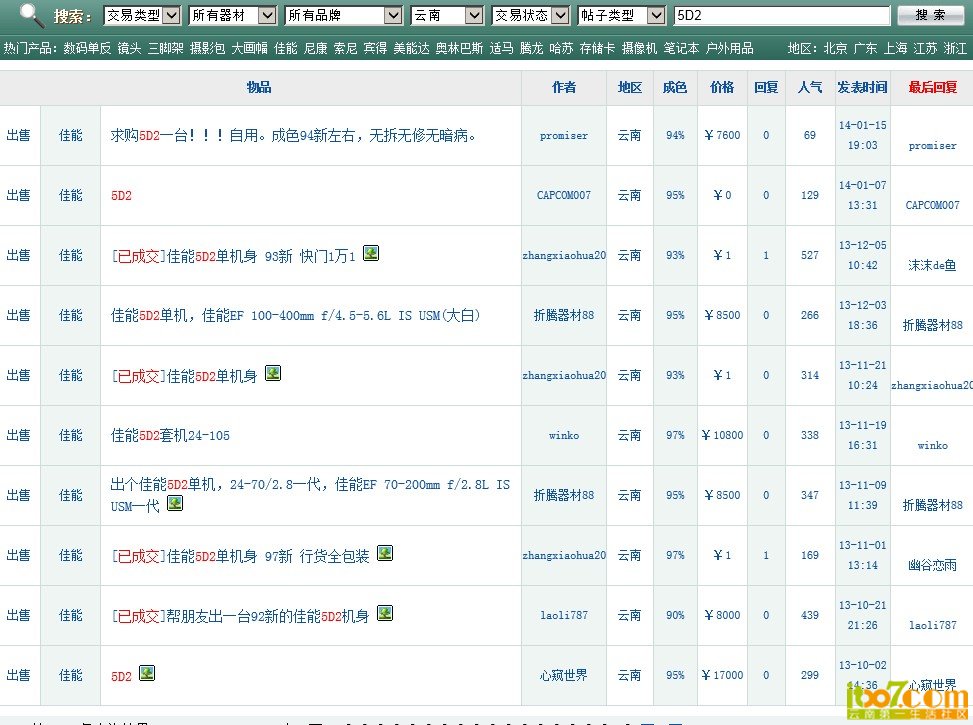Select 数码单反 hot product link
This screenshot has width=973, height=725.
tap(87, 48)
